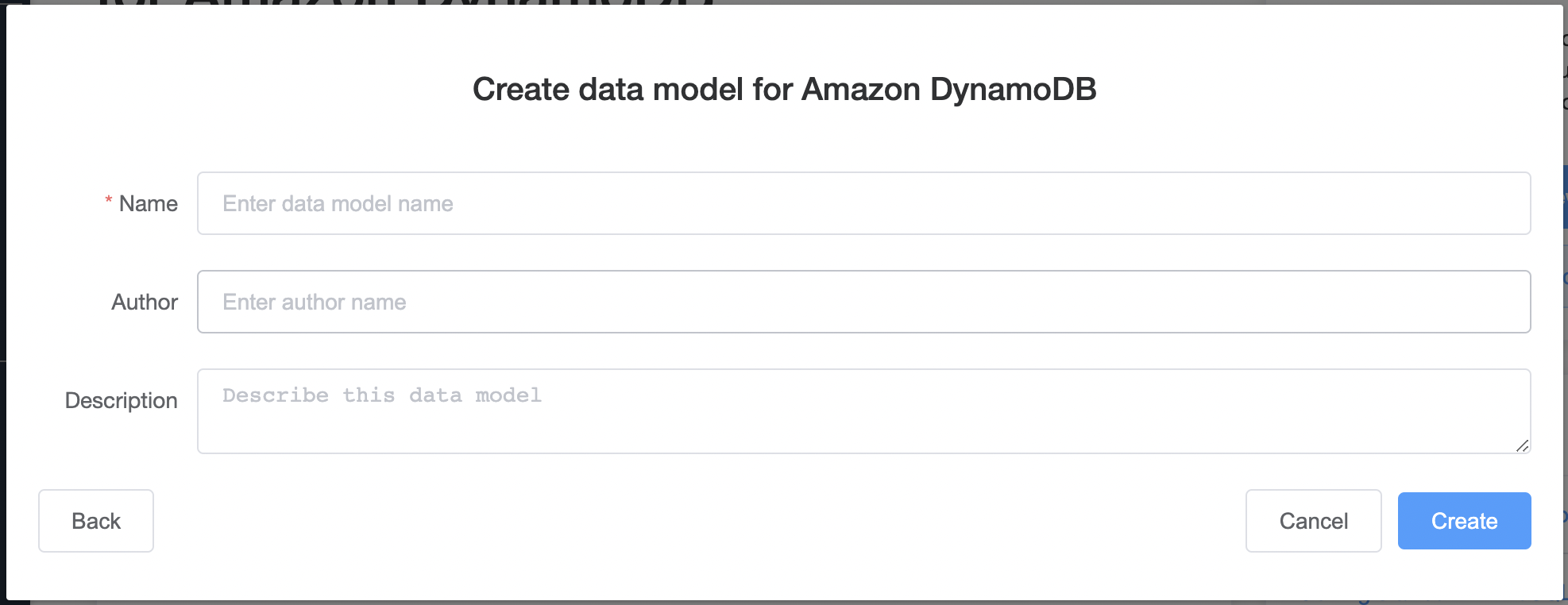Viewport: 1568px width, 605px height.
Task: Click the placeholder text 'Enter author name'
Action: 314,302
